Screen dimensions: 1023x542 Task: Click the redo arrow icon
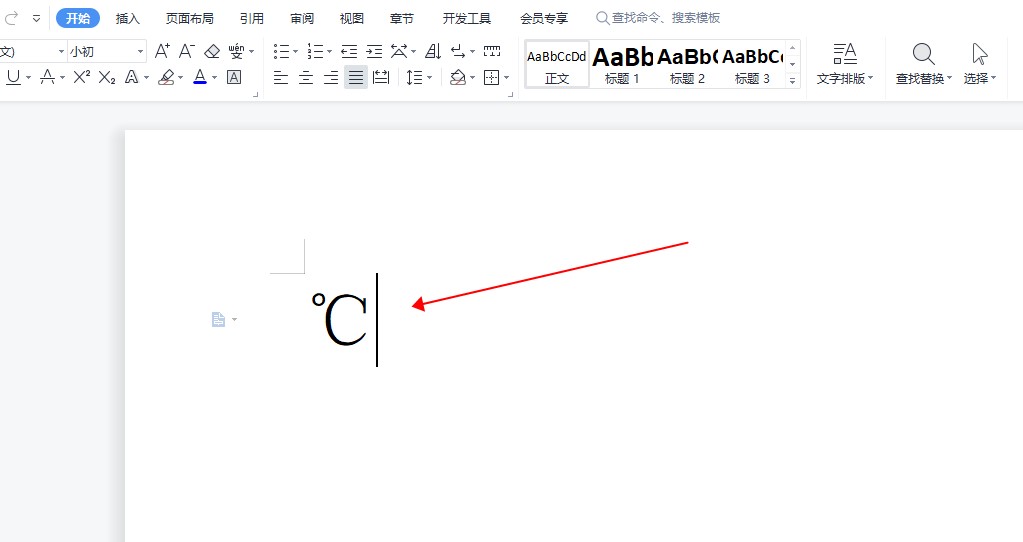click(12, 18)
